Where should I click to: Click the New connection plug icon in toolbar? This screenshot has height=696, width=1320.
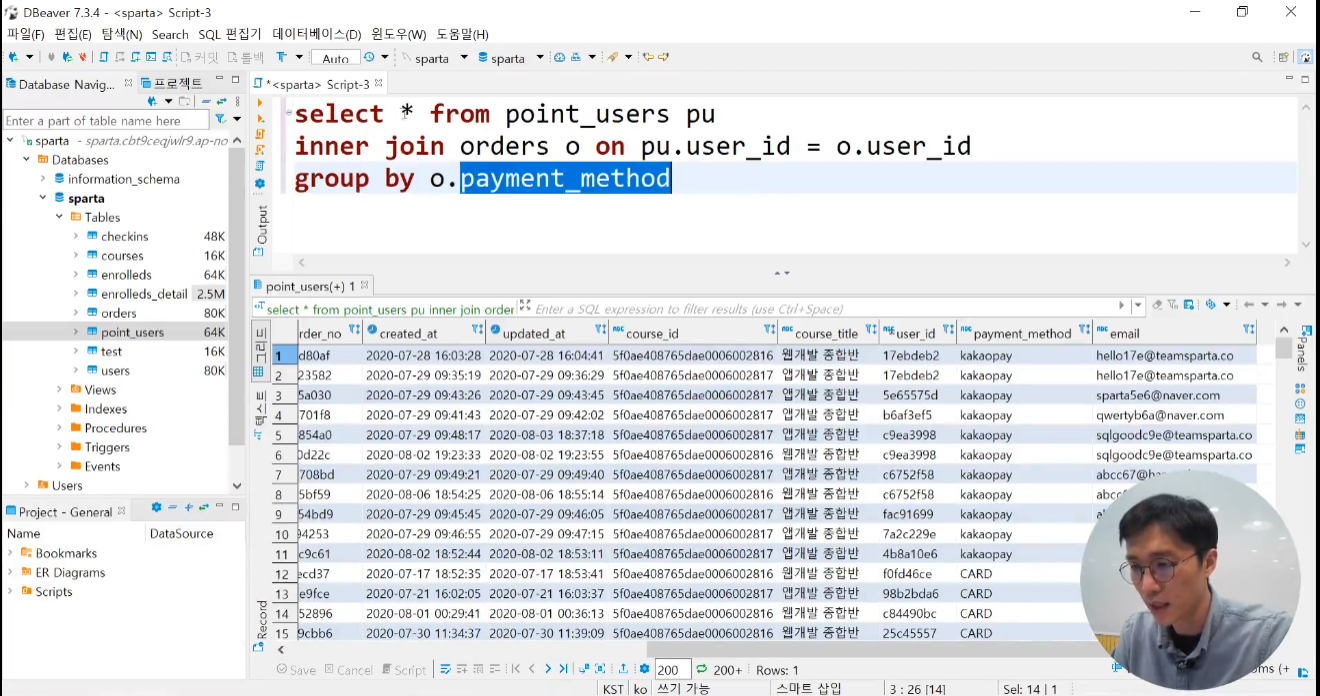[14, 57]
